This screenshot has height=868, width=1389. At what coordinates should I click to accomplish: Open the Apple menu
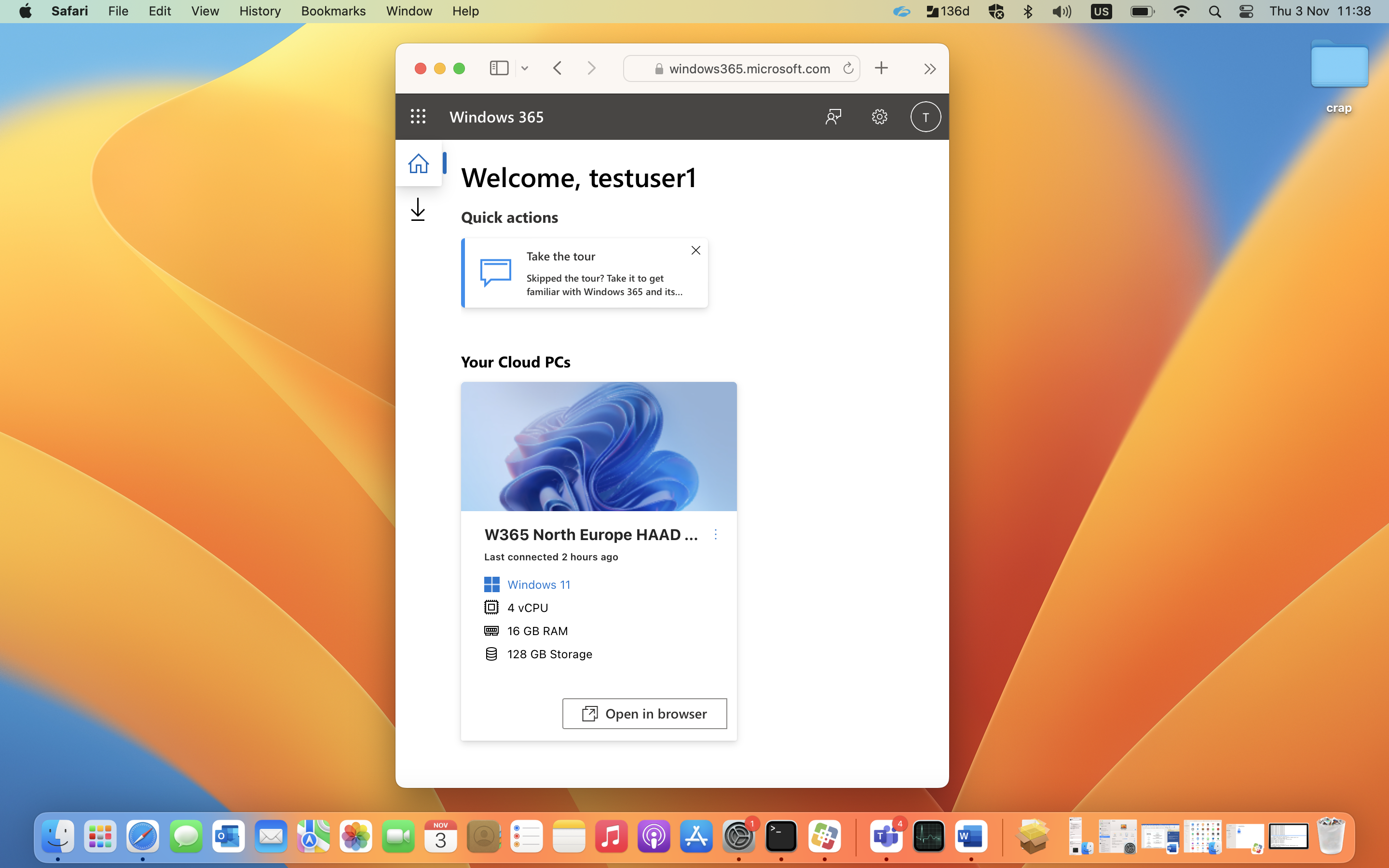tap(25, 11)
